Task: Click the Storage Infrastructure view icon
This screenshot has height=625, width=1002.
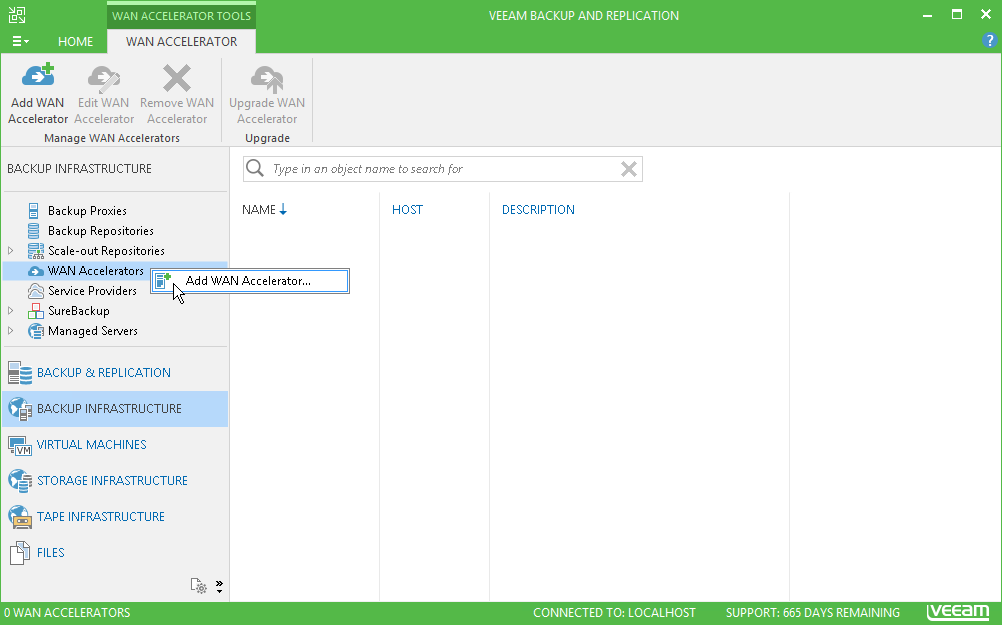Action: coord(20,481)
